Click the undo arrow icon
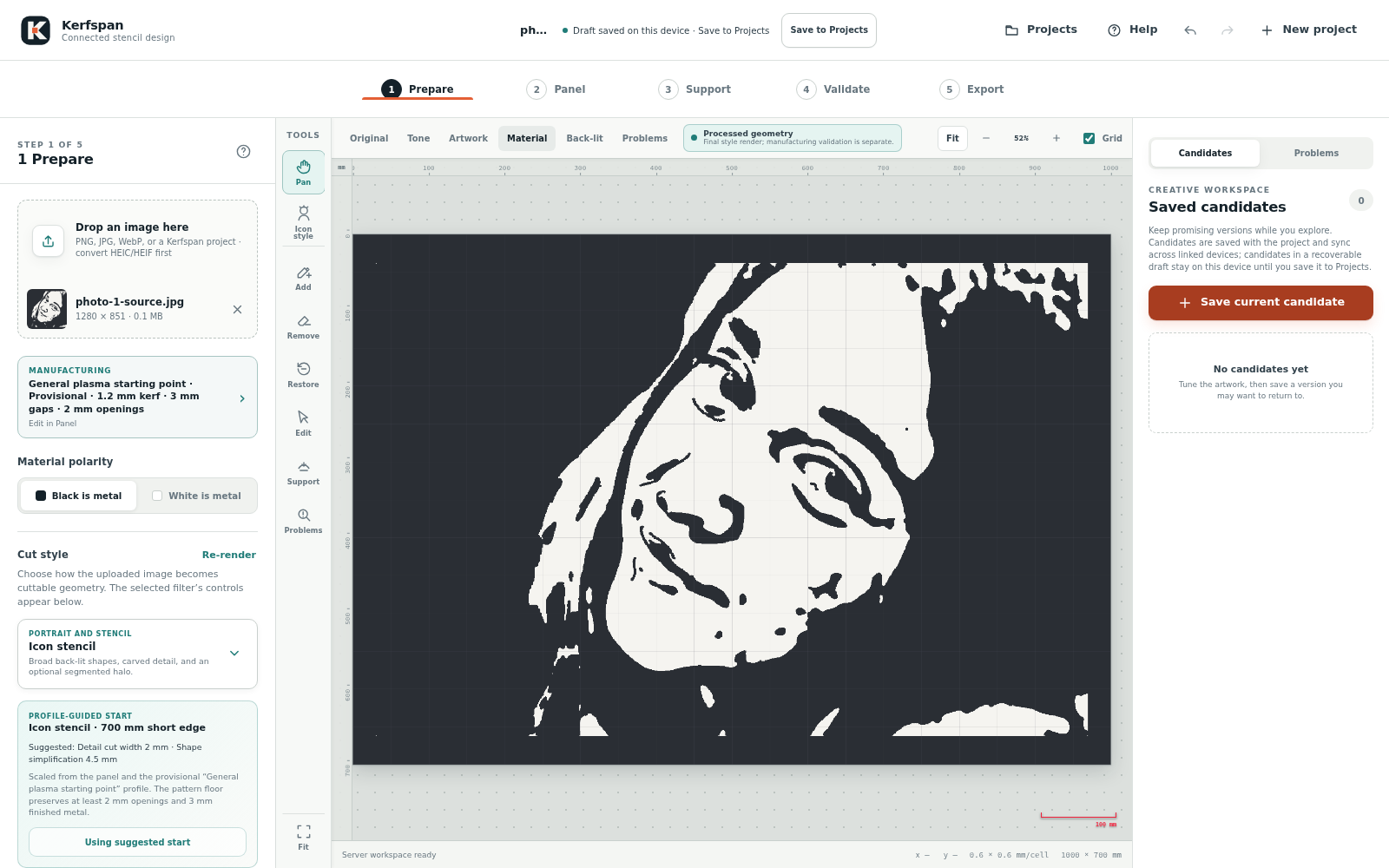Viewport: 1389px width, 868px height. [x=1190, y=30]
